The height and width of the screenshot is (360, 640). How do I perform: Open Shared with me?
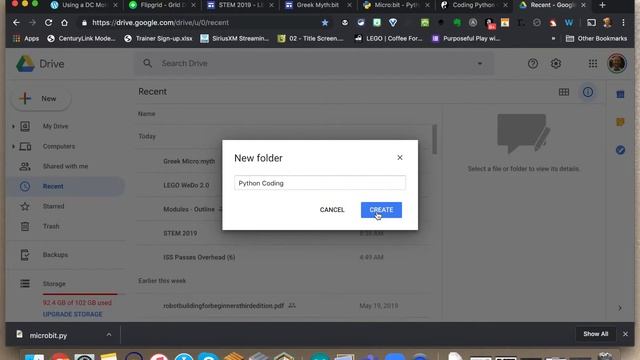click(65, 166)
